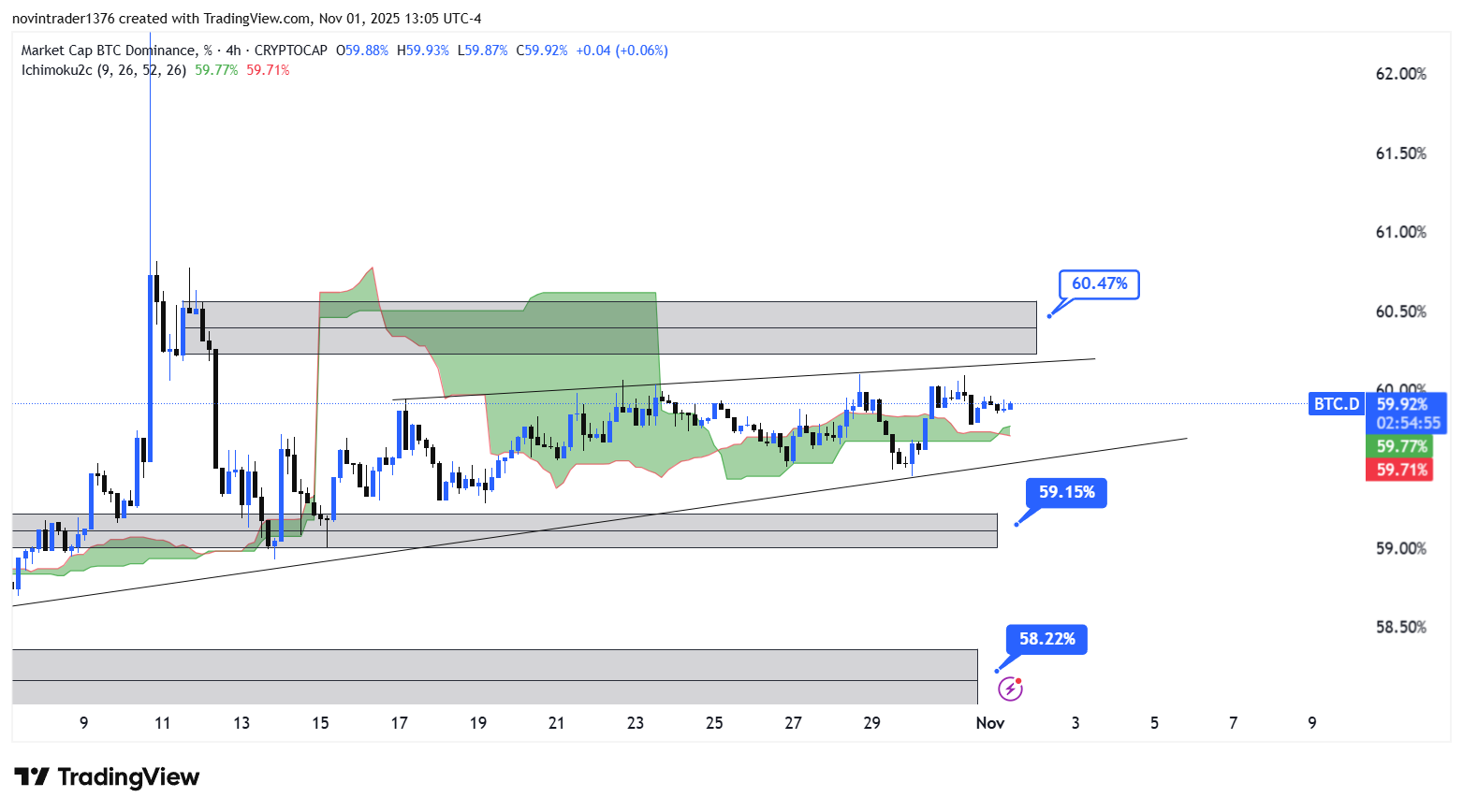Click the 58.50% price scale label
Image resolution: width=1463 pixels, height=812 pixels.
pyautogui.click(x=1400, y=627)
